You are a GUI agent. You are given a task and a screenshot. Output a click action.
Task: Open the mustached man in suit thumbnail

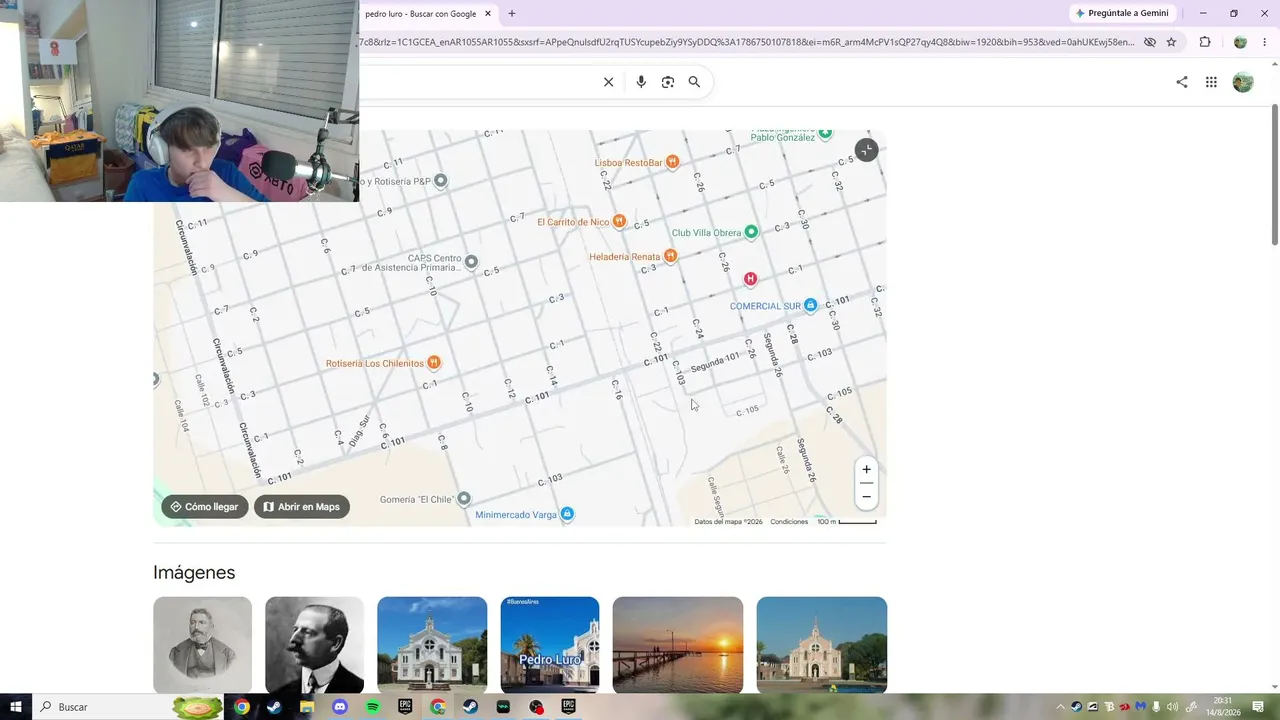pyautogui.click(x=314, y=645)
